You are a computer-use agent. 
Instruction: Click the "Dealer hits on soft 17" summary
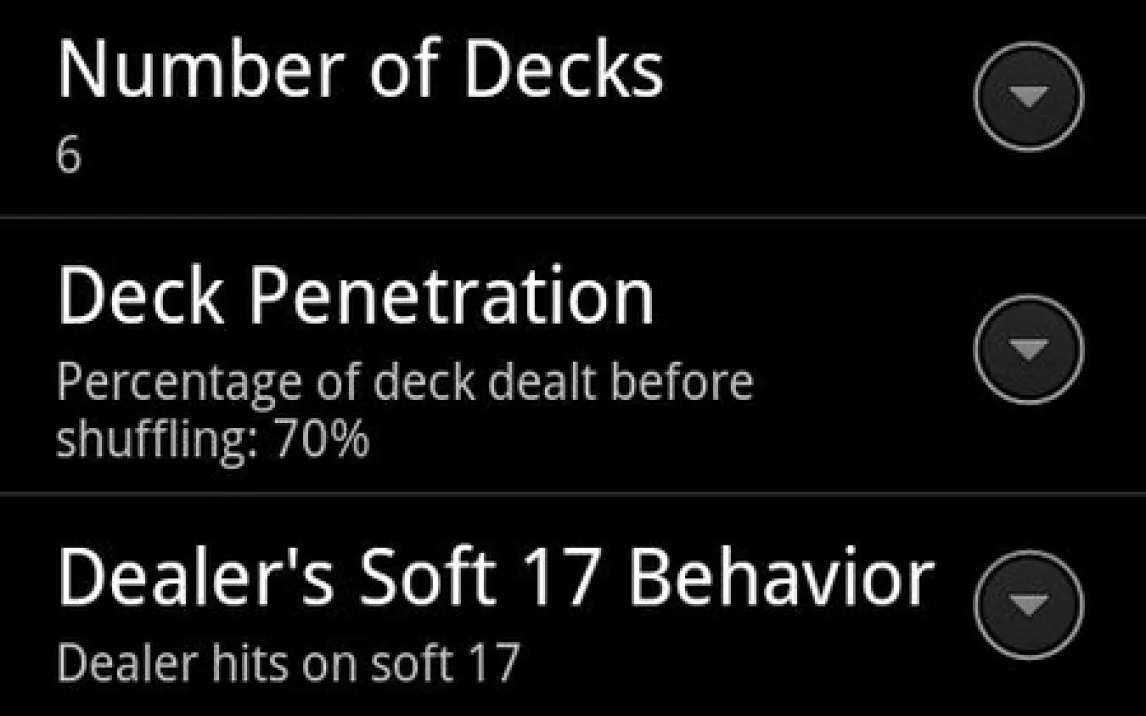288,661
